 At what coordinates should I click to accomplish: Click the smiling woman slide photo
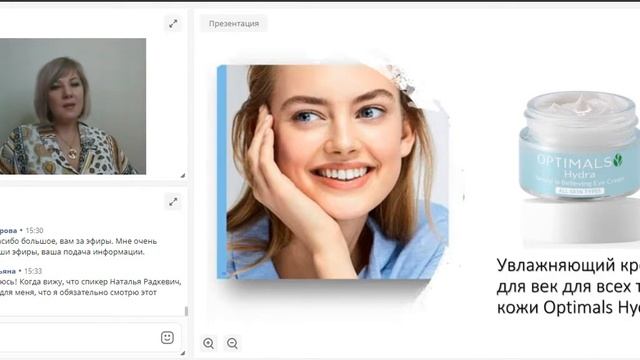pos(333,172)
